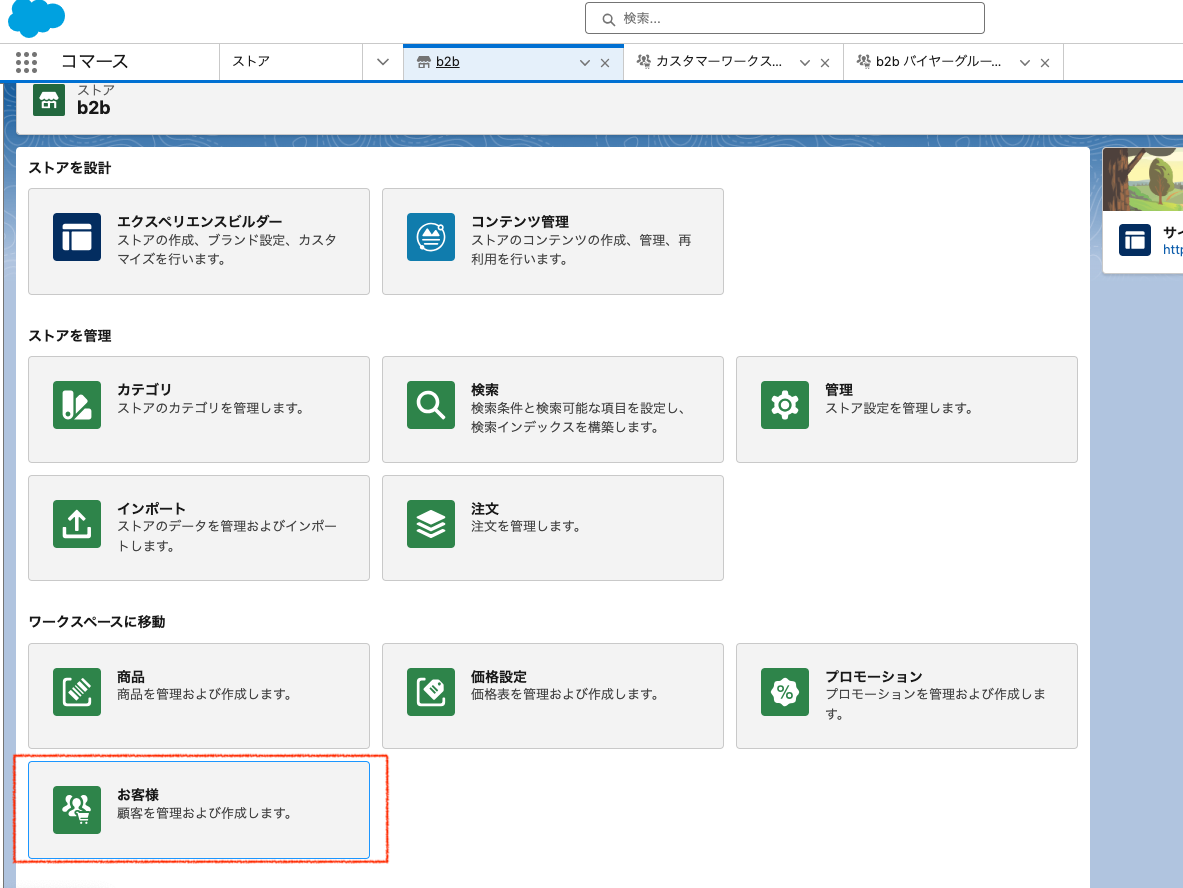Select the 注文 layers icon
The width and height of the screenshot is (1183, 888).
click(x=430, y=523)
